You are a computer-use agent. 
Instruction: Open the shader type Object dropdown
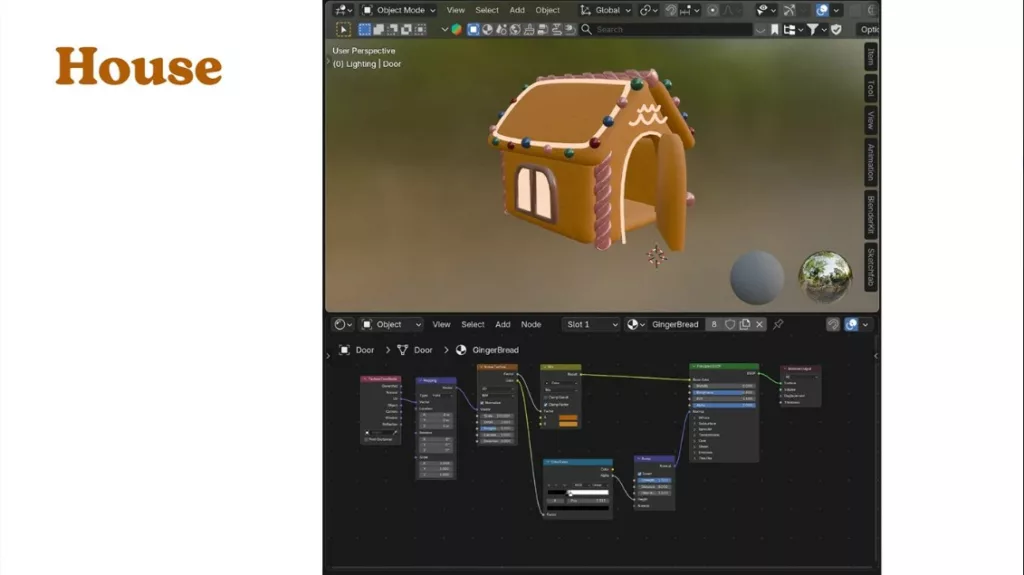tap(392, 324)
